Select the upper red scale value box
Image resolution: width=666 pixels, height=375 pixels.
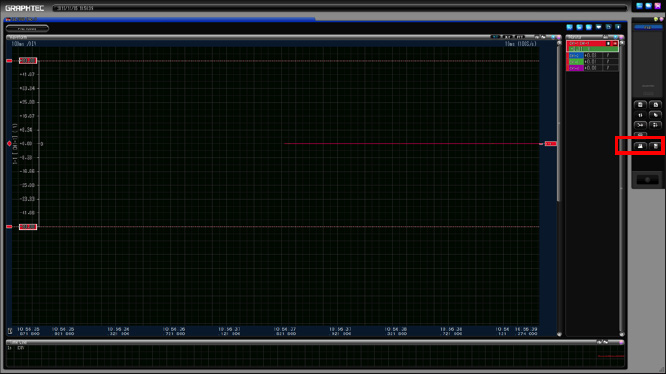(x=28, y=61)
